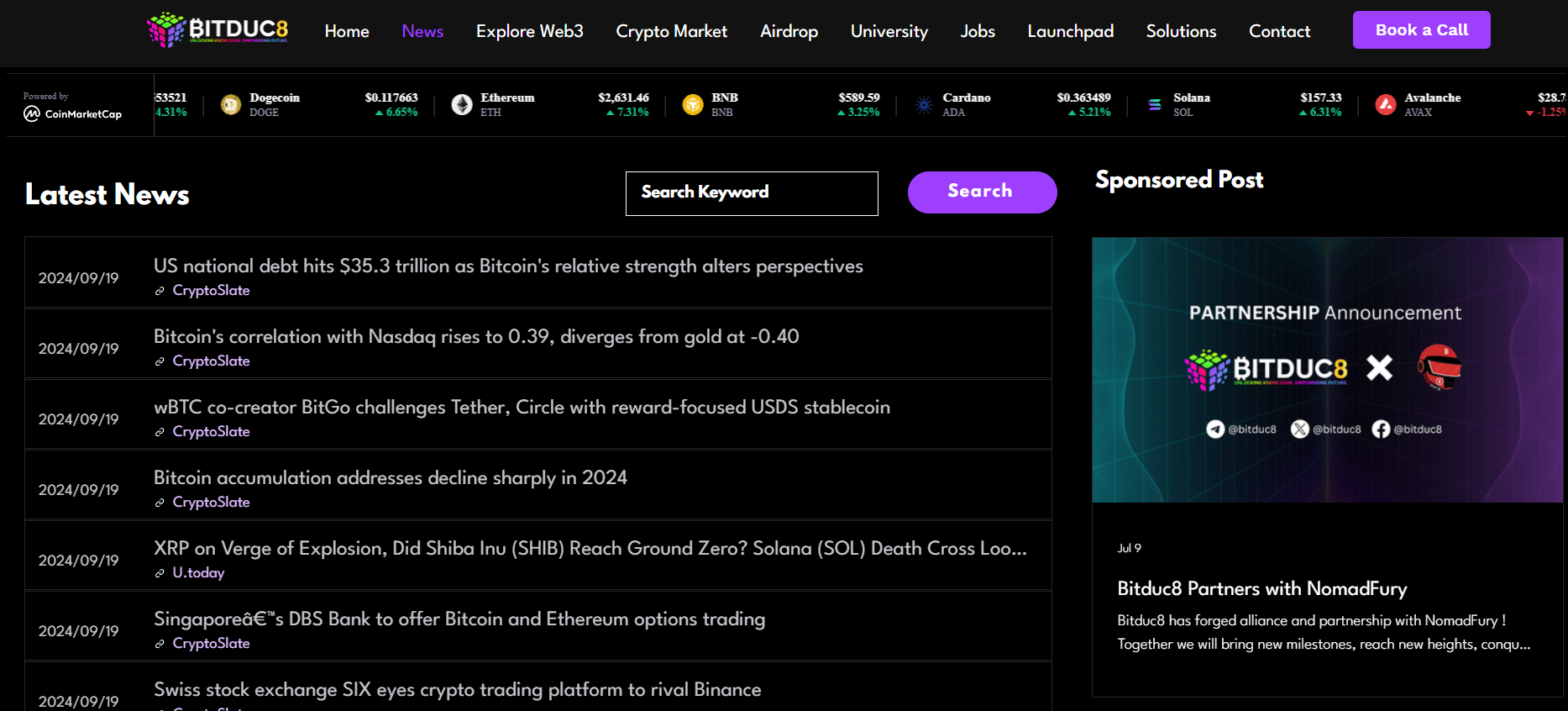Screen dimensions: 1568x711
Task: Click link icon beside Nasdaq correlation source
Action: (x=160, y=361)
